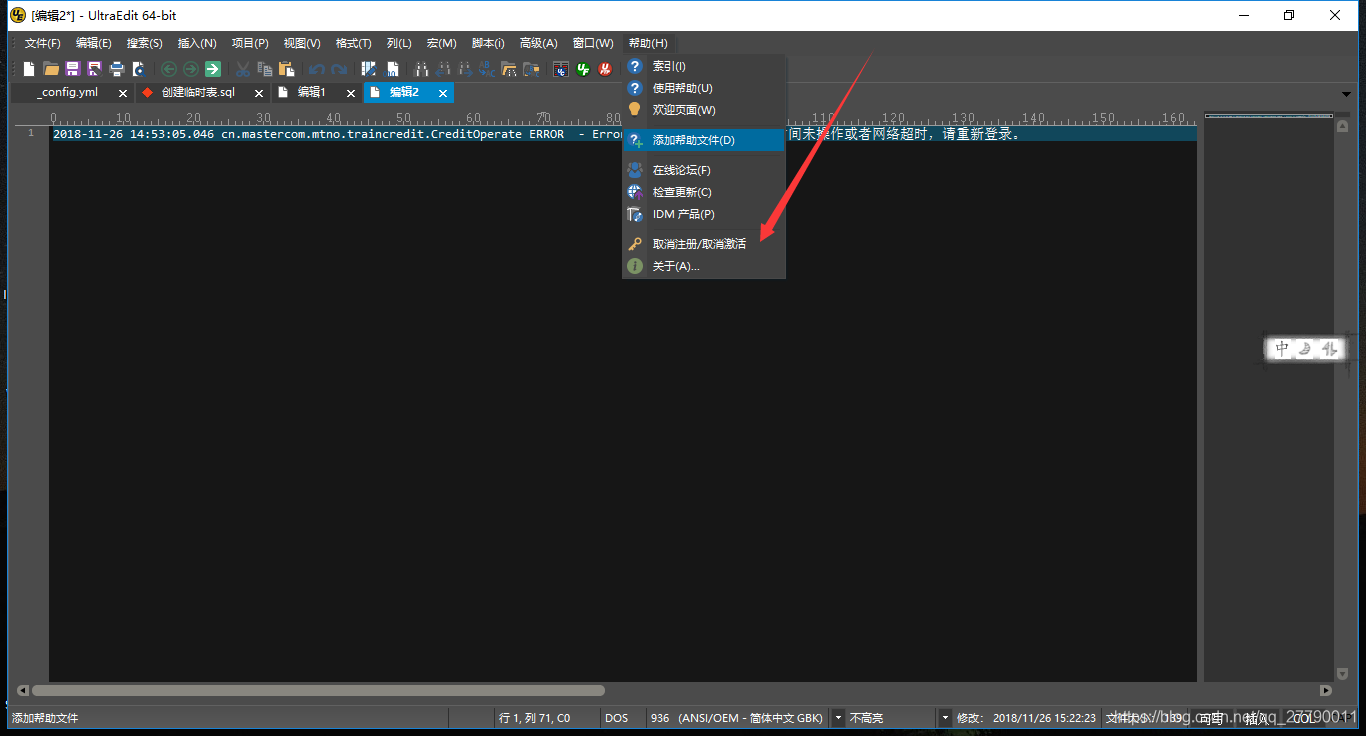Click the Save file disk icon

point(73,69)
